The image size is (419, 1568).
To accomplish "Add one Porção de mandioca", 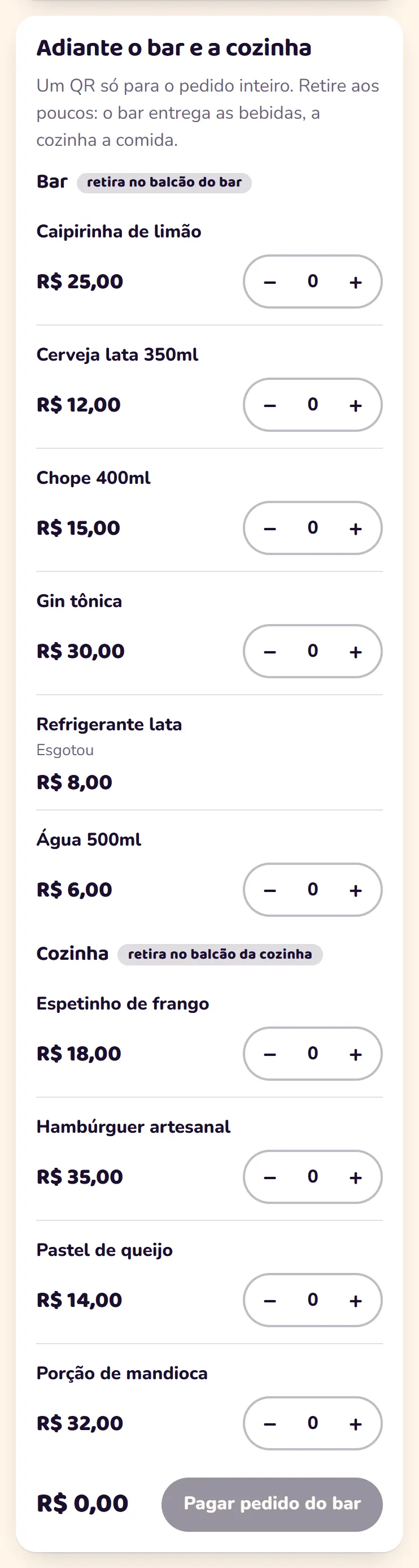I will 356,1423.
